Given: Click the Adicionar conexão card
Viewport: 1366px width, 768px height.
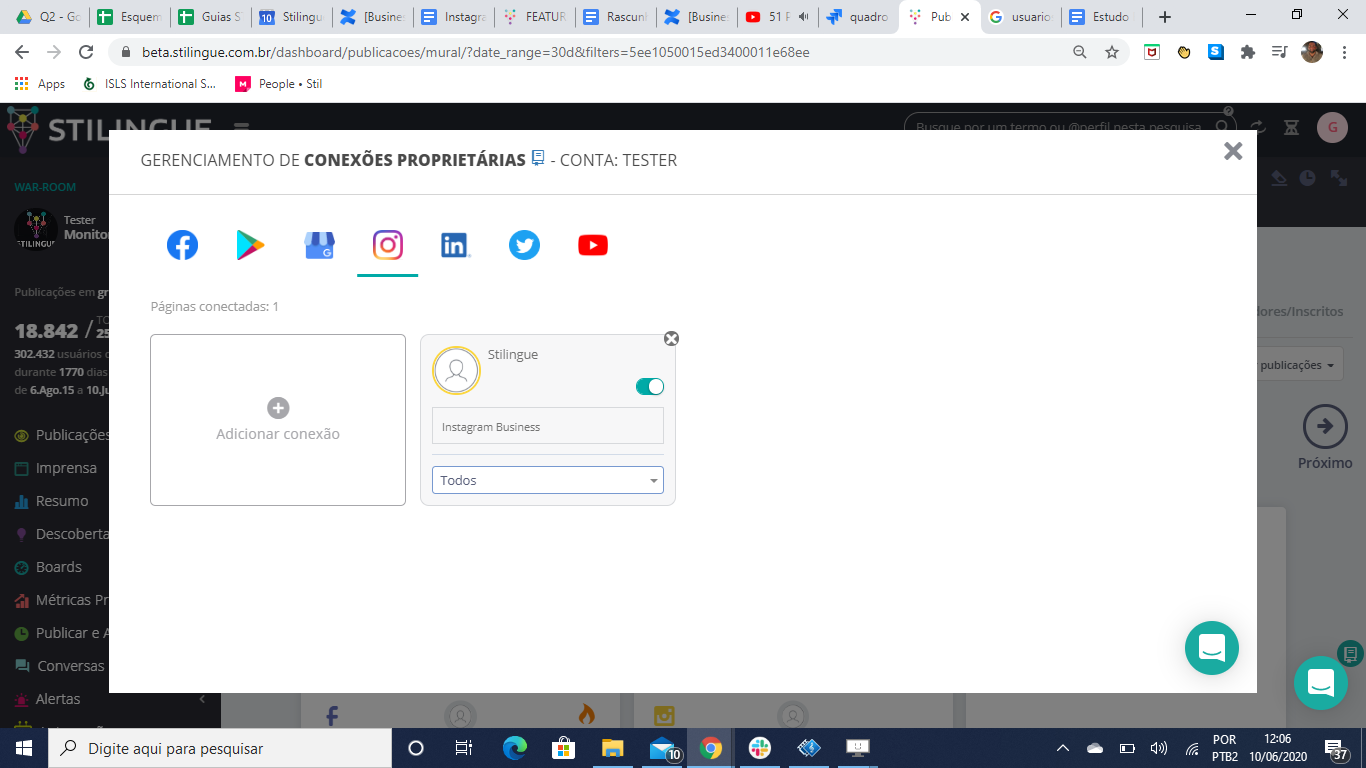Looking at the screenshot, I should (278, 420).
